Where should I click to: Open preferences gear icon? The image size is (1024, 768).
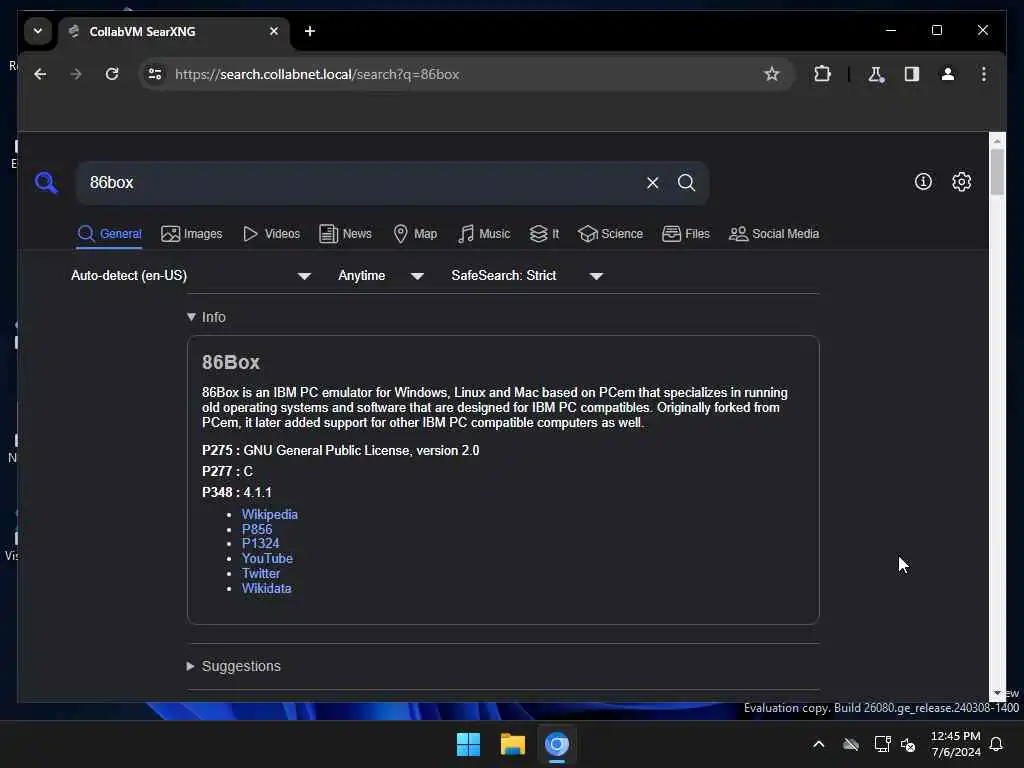961,182
